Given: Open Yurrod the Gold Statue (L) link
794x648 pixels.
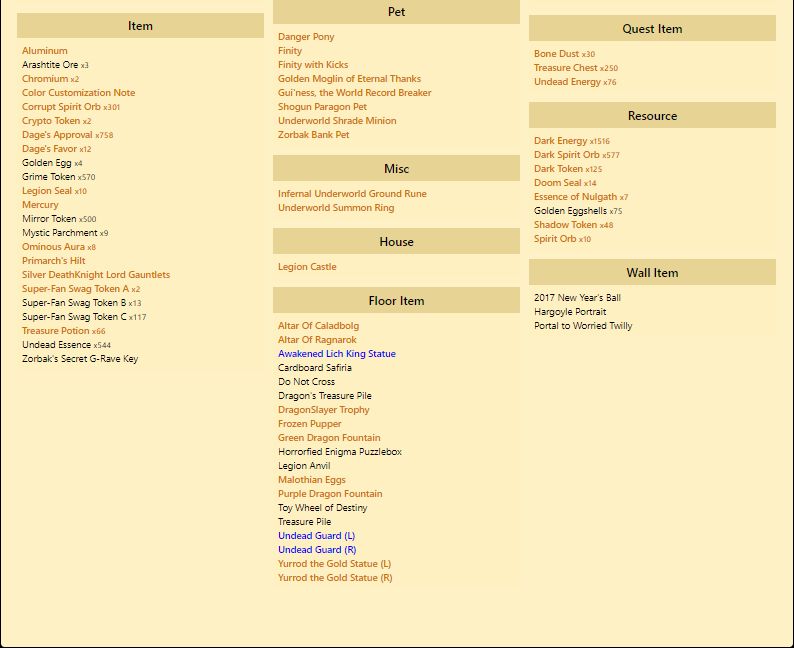Looking at the screenshot, I should pos(334,564).
